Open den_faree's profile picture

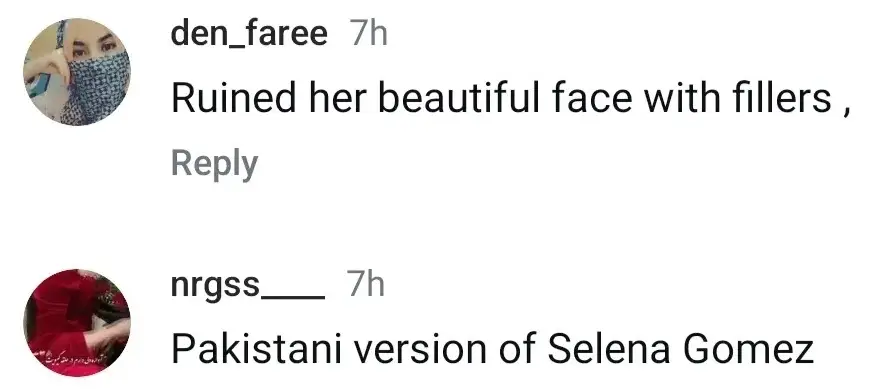[x=77, y=72]
